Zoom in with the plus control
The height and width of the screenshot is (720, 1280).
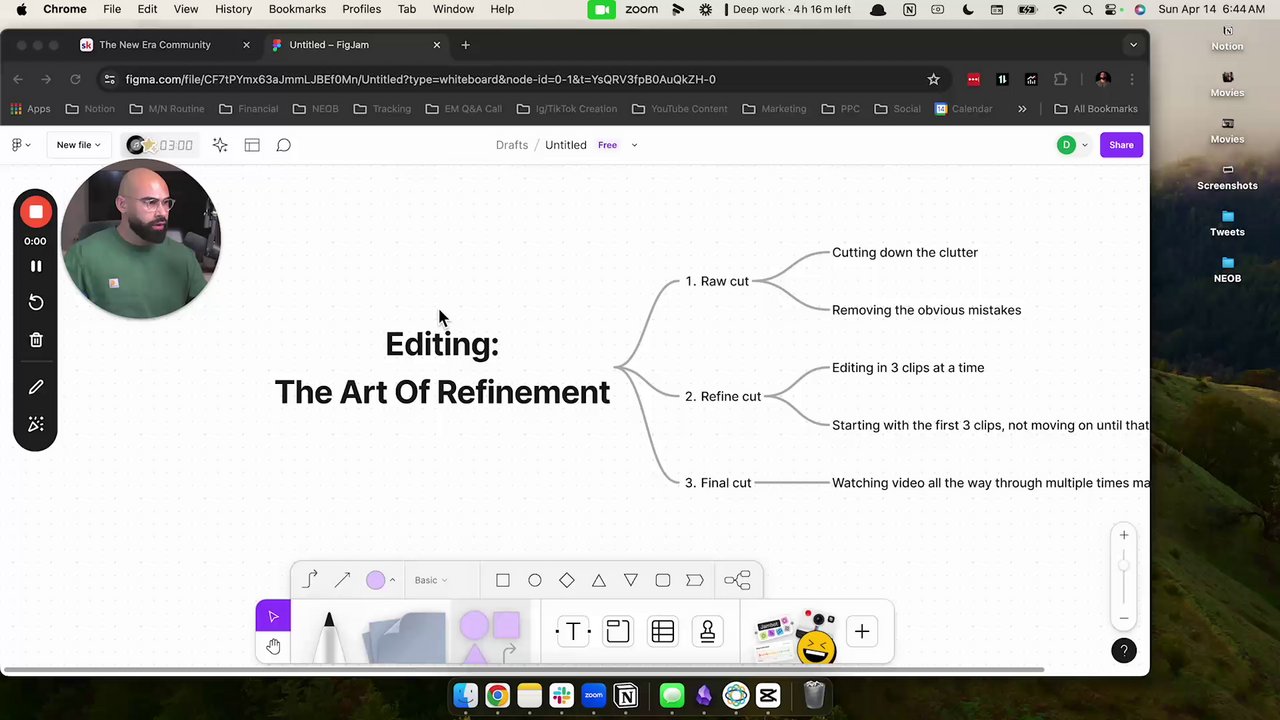click(1124, 536)
